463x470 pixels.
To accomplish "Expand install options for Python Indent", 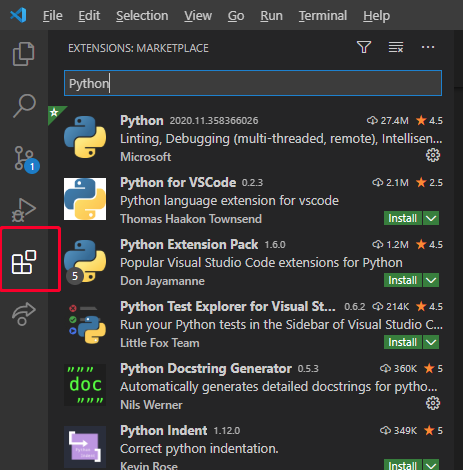I will click(x=431, y=465).
